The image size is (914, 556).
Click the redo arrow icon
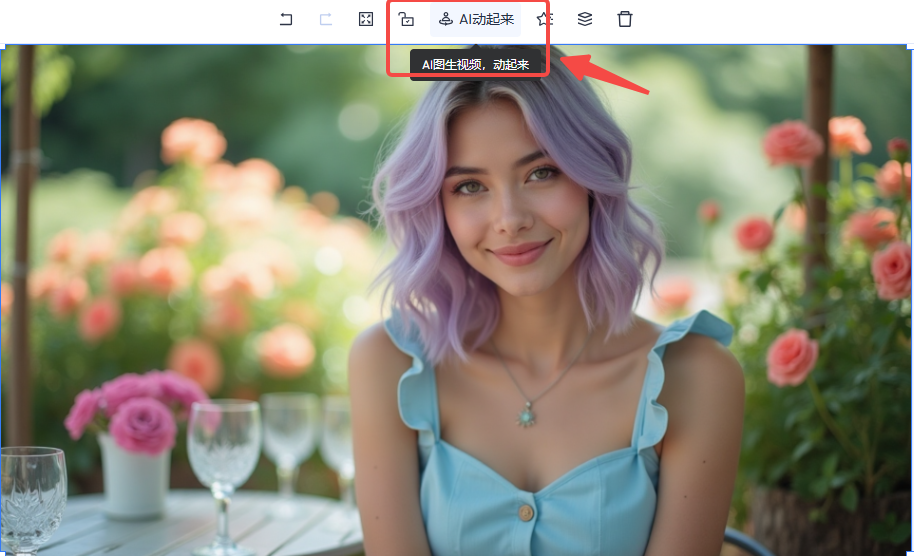[x=326, y=19]
